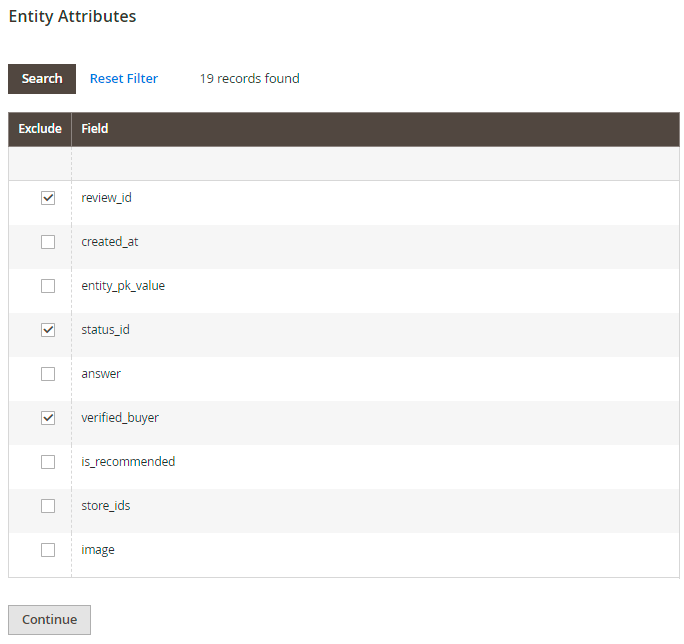Enable exclude for entity_pk_value

coord(48,286)
